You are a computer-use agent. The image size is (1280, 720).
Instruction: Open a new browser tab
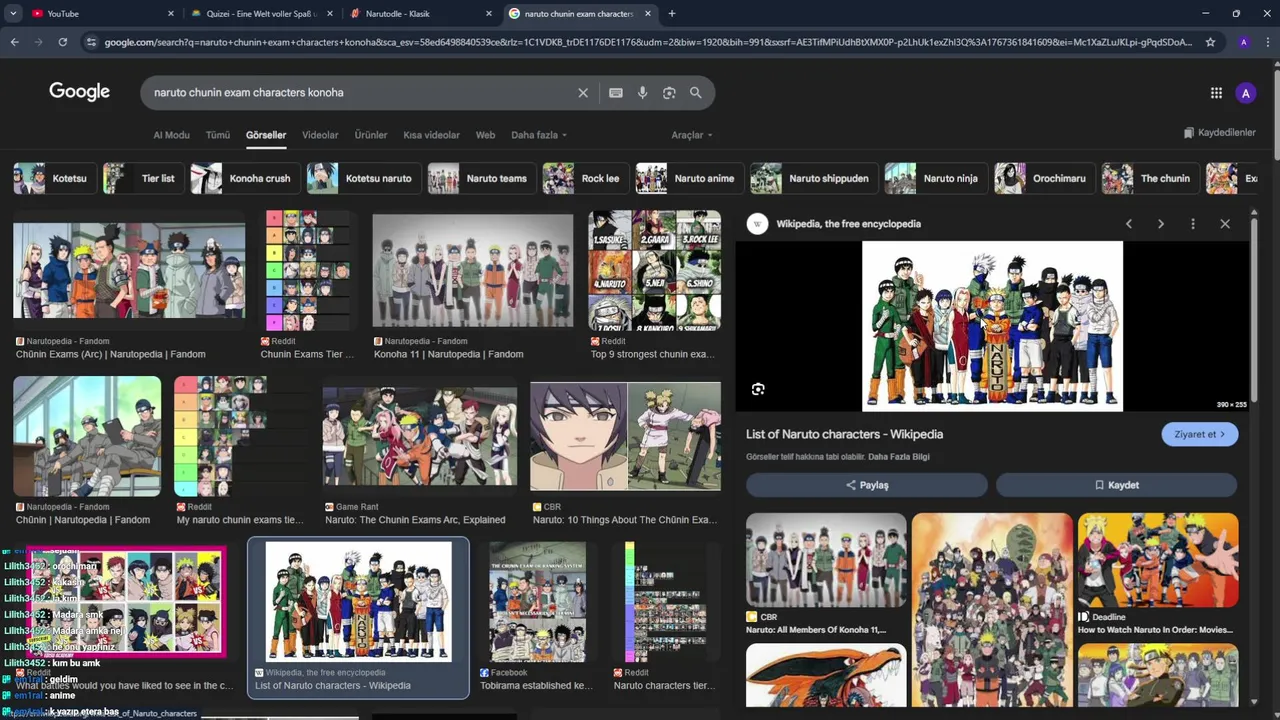672,14
